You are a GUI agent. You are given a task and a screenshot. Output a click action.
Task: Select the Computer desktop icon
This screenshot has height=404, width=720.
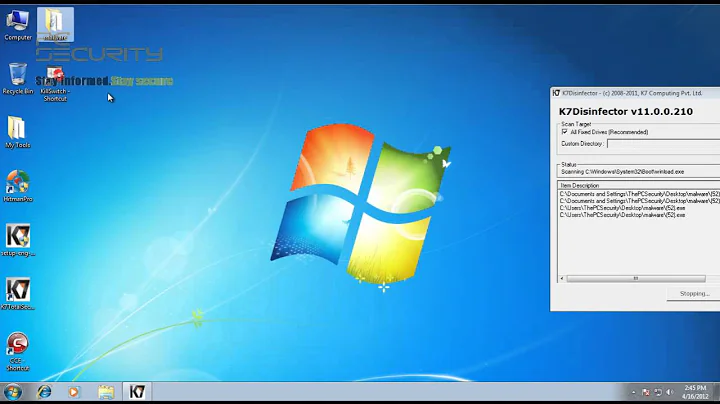[18, 25]
